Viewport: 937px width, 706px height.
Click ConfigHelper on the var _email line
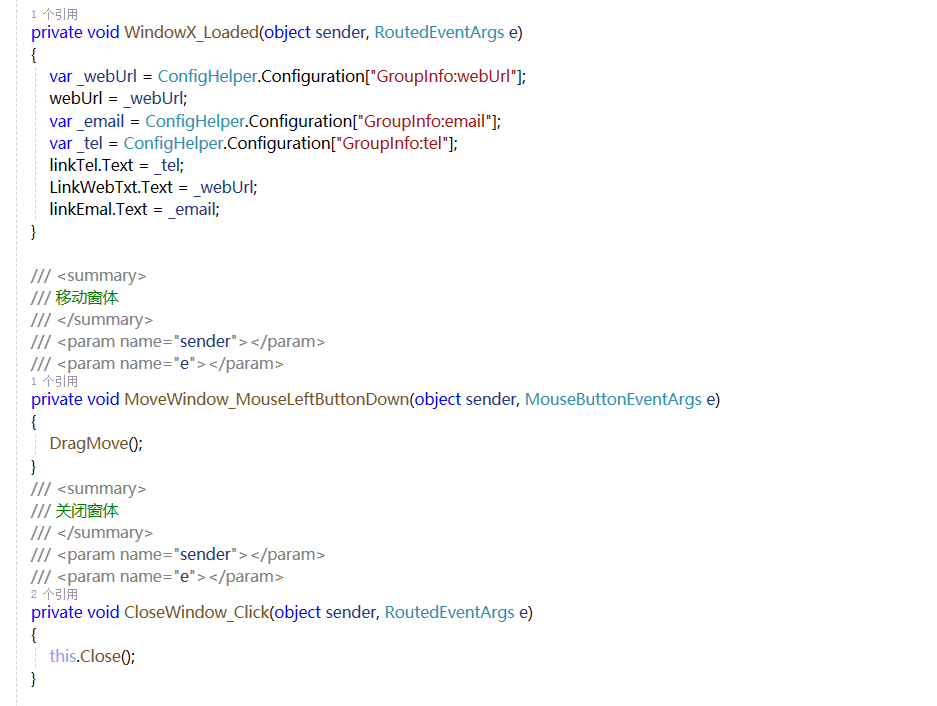coord(195,121)
